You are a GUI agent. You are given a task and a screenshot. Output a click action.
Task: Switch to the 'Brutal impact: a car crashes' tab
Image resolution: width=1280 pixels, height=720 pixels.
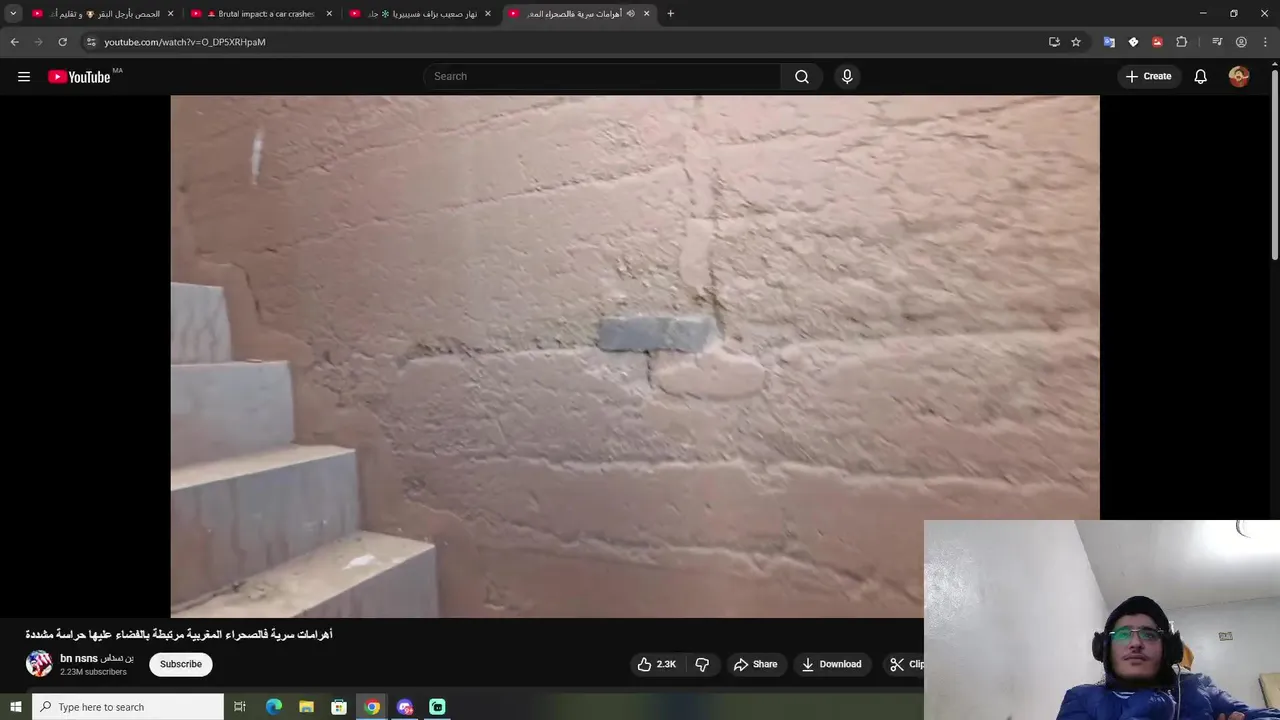point(262,14)
